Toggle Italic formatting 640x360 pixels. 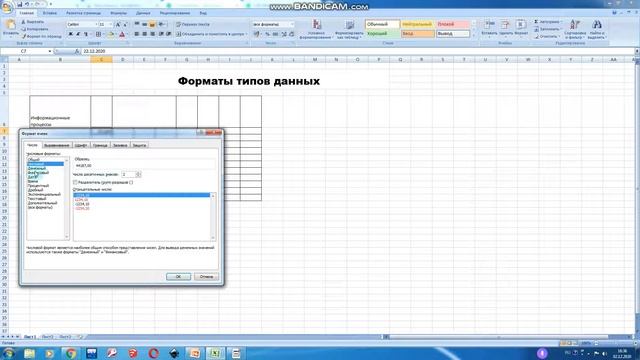(x=78, y=34)
